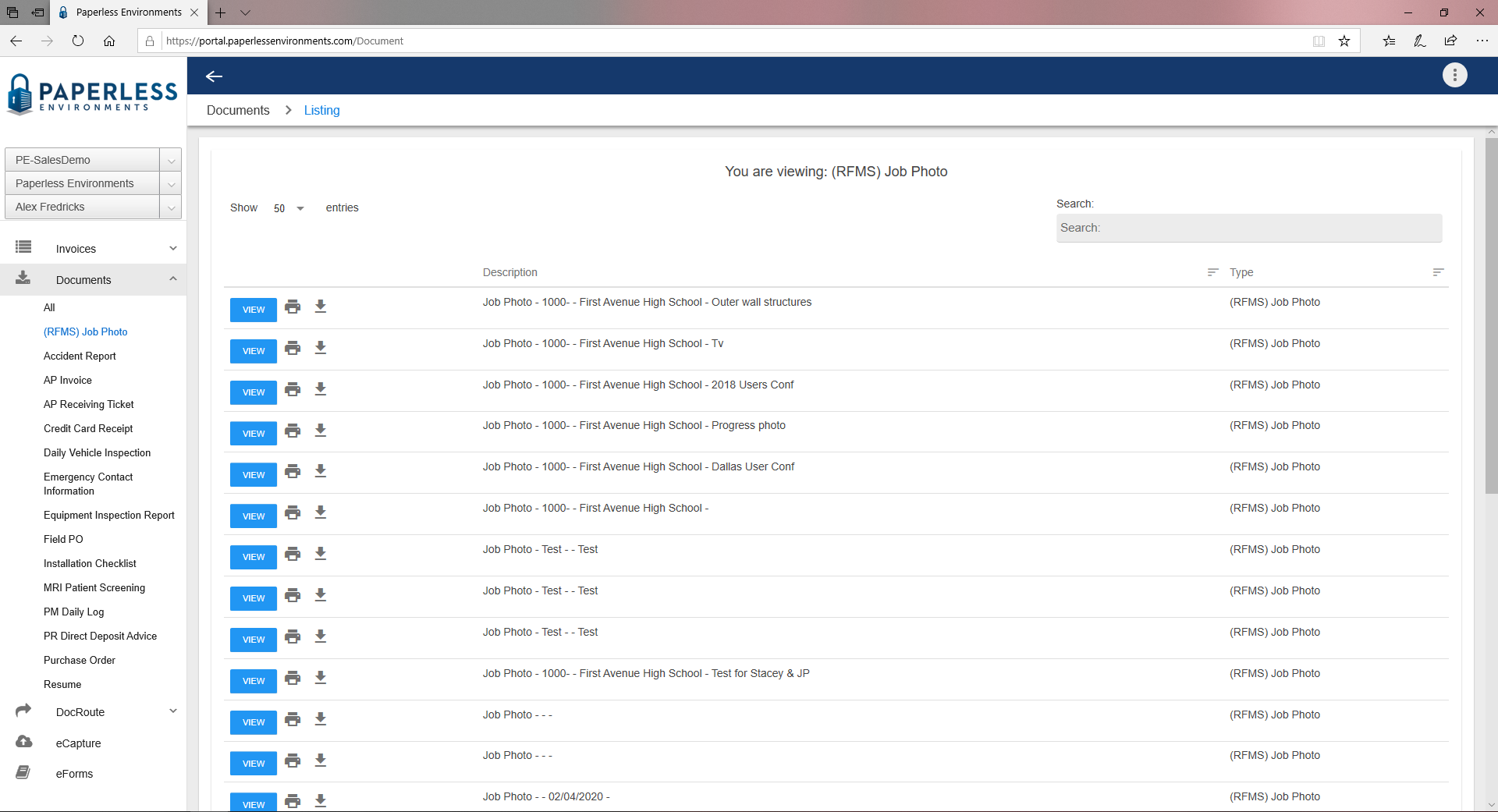Image resolution: width=1498 pixels, height=812 pixels.
Task: Select All documents in sidebar
Action: click(x=49, y=307)
